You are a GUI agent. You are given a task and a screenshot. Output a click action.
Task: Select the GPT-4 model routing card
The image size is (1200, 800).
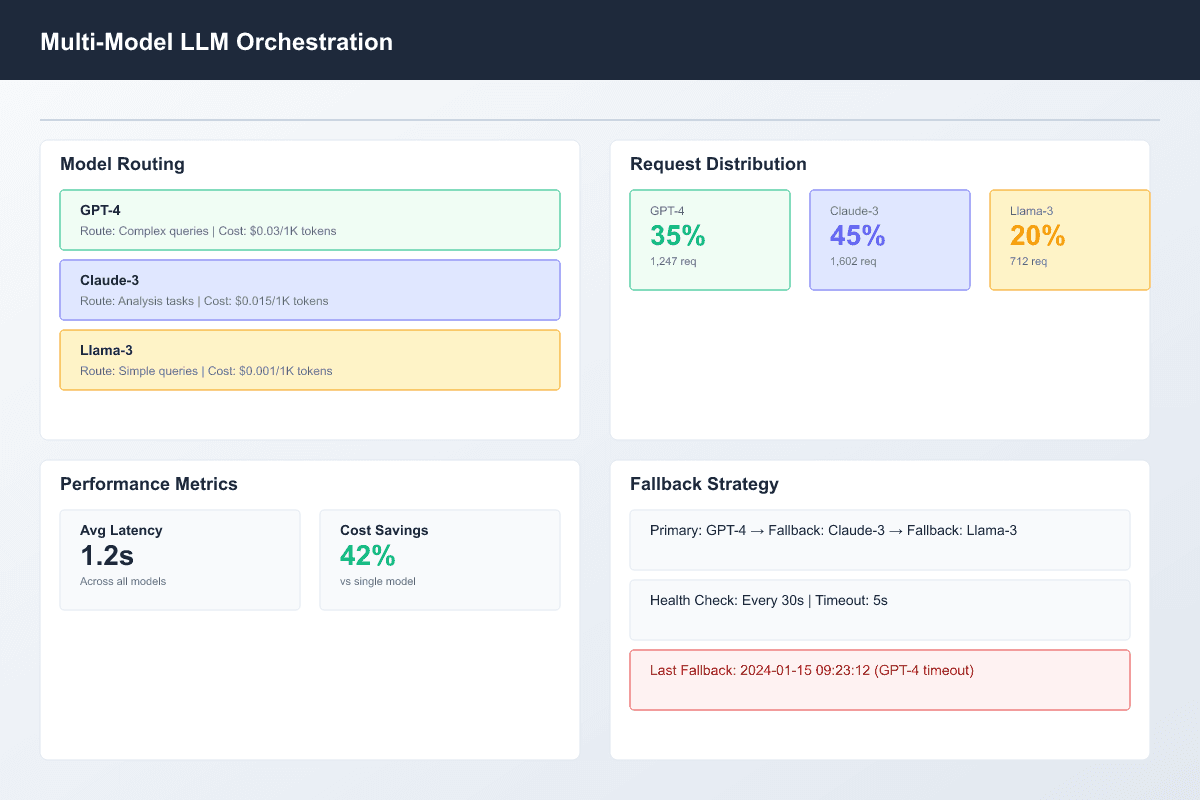click(310, 220)
